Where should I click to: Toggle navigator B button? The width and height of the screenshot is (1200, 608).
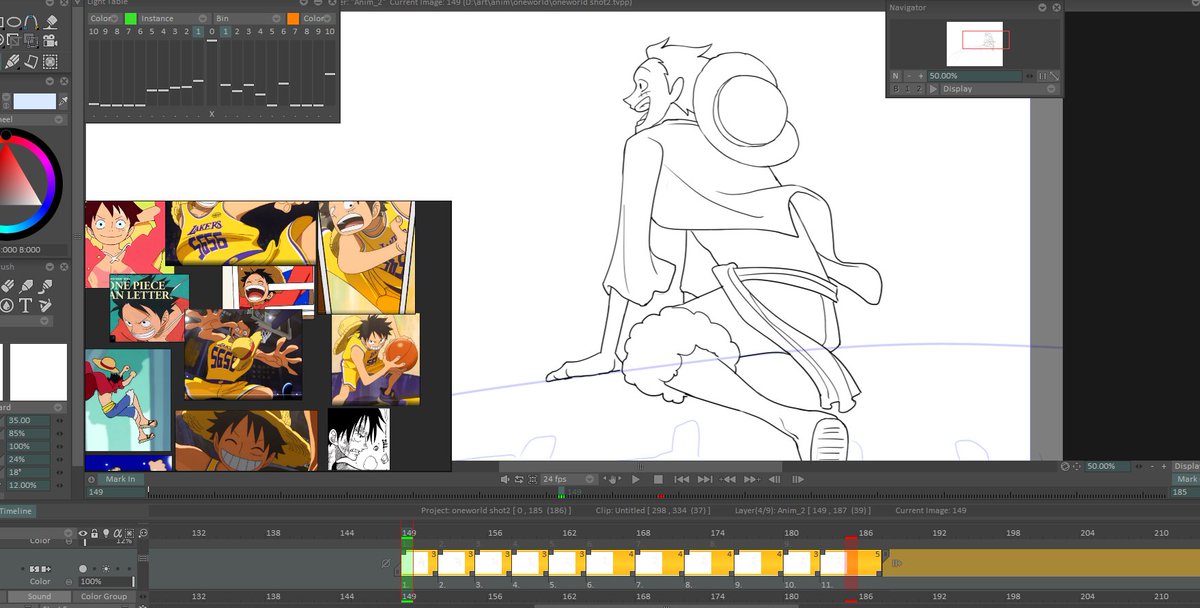[896, 89]
